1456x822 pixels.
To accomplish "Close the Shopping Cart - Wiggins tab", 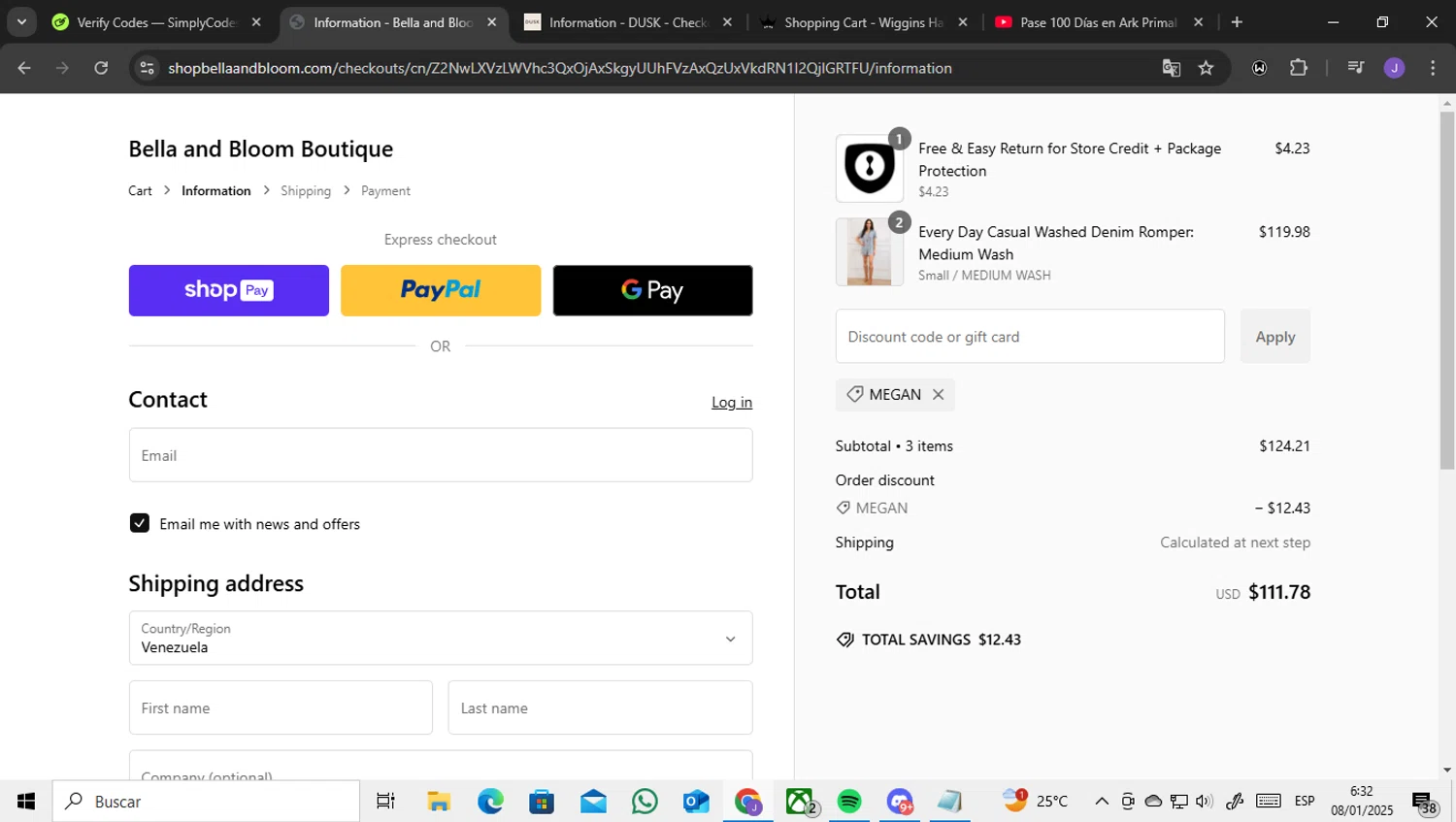I will pyautogui.click(x=963, y=22).
